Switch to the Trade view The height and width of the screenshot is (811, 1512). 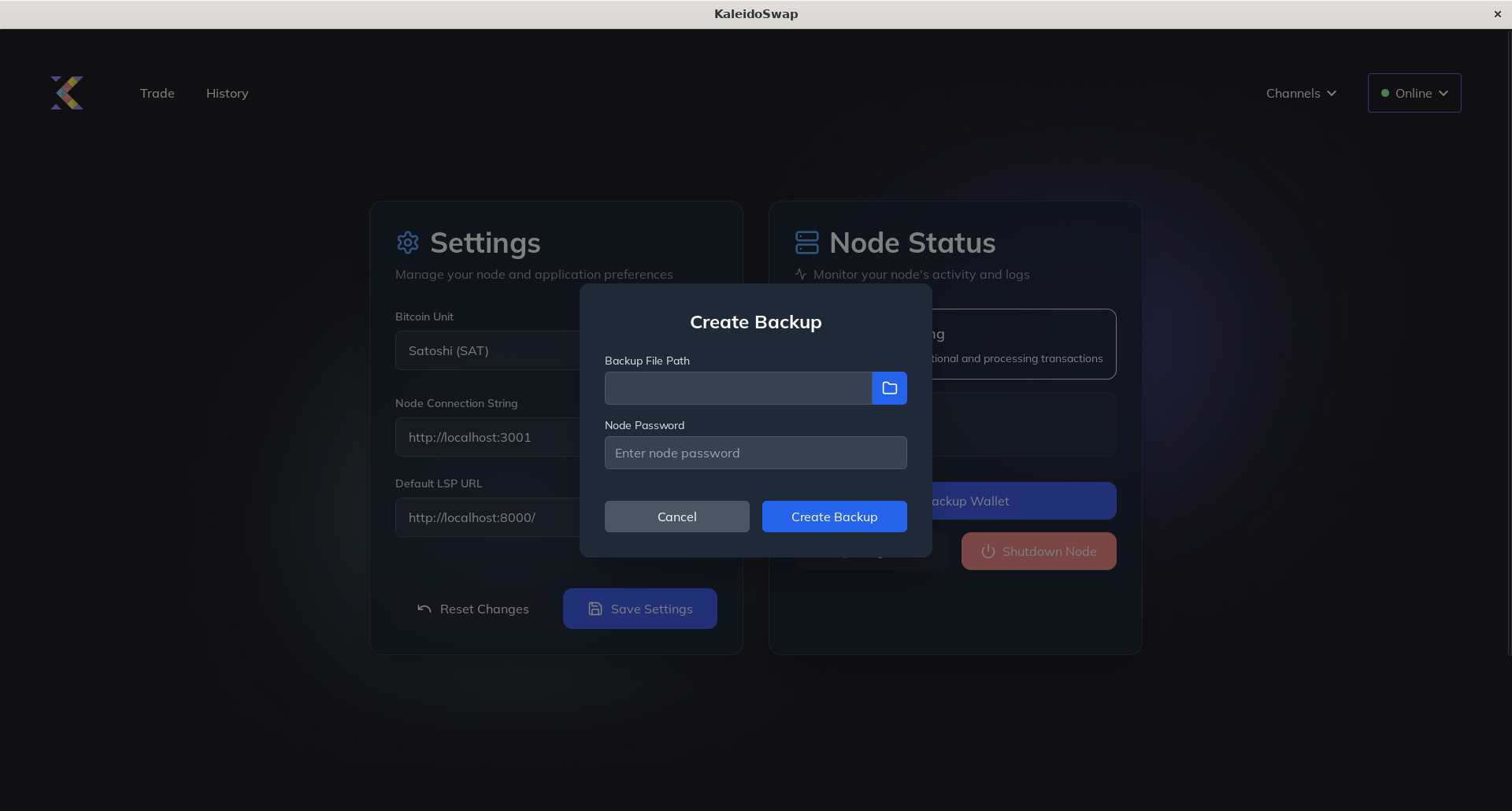coord(157,93)
